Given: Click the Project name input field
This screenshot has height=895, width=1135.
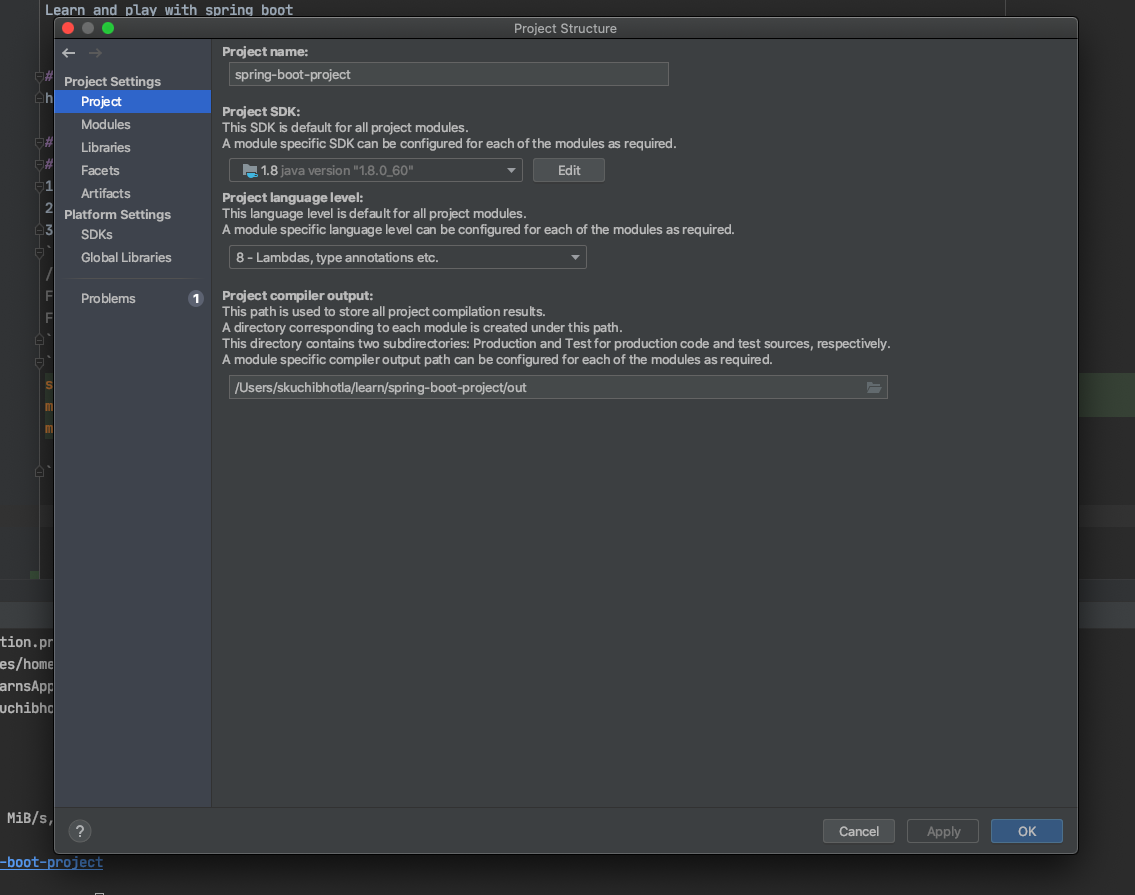Looking at the screenshot, I should pyautogui.click(x=448, y=74).
